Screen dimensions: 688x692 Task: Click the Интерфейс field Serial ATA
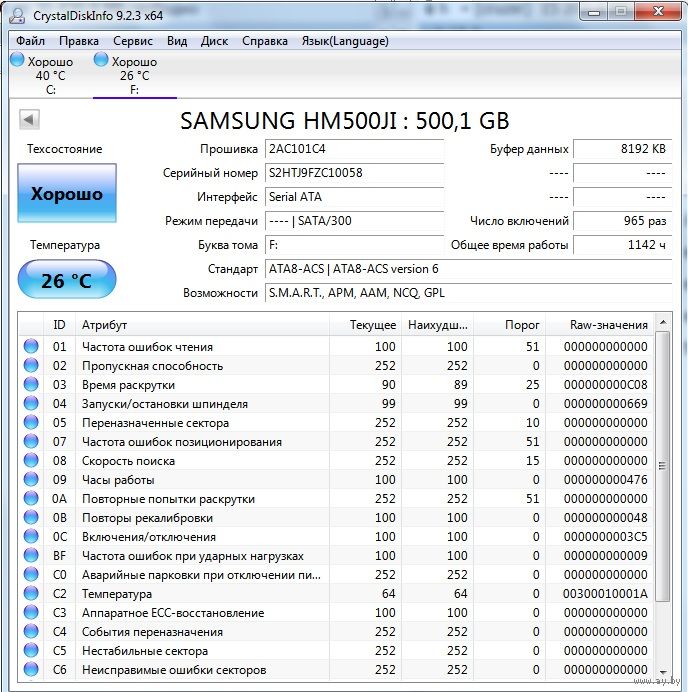354,197
